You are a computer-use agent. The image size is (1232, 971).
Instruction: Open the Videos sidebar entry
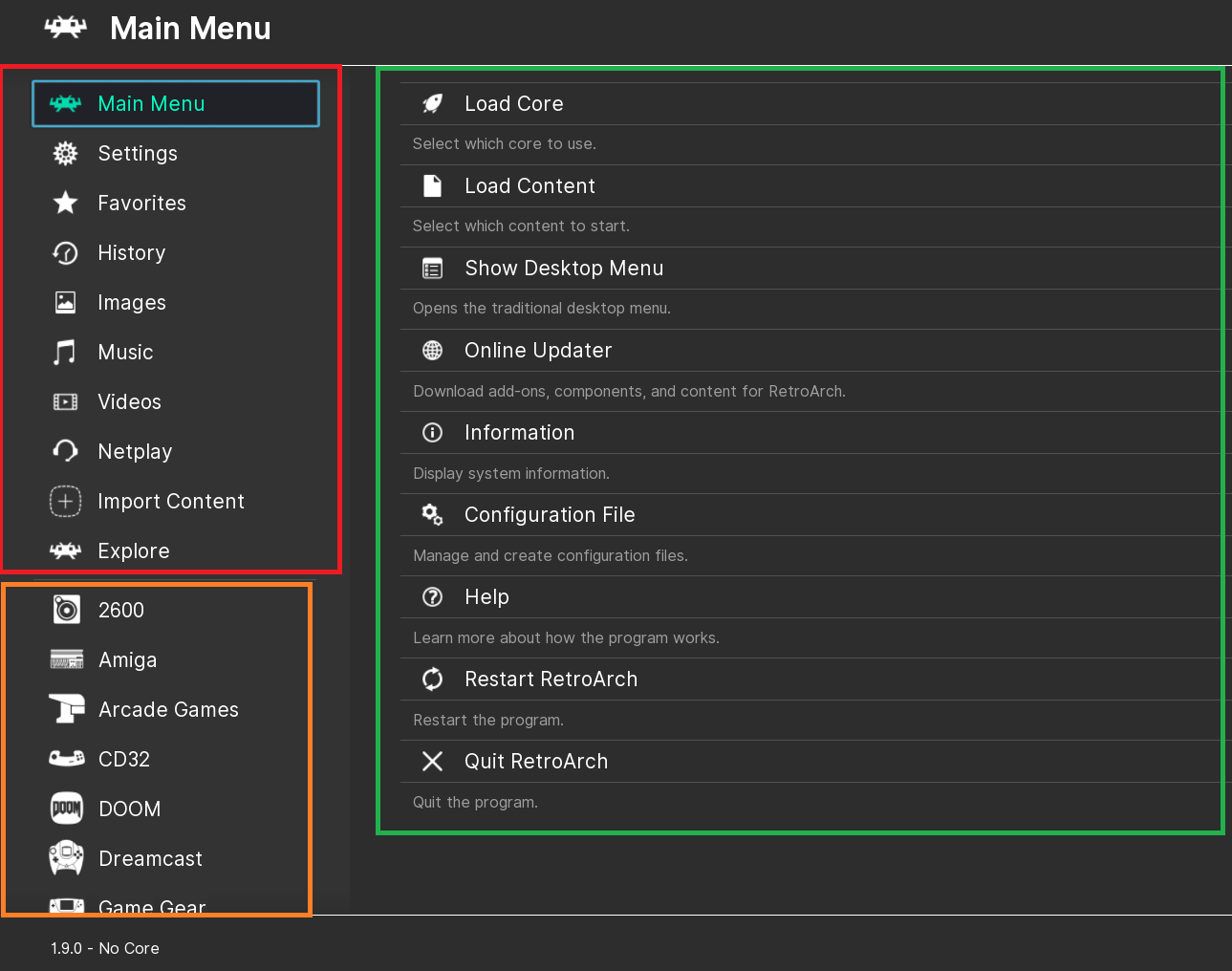click(x=176, y=401)
